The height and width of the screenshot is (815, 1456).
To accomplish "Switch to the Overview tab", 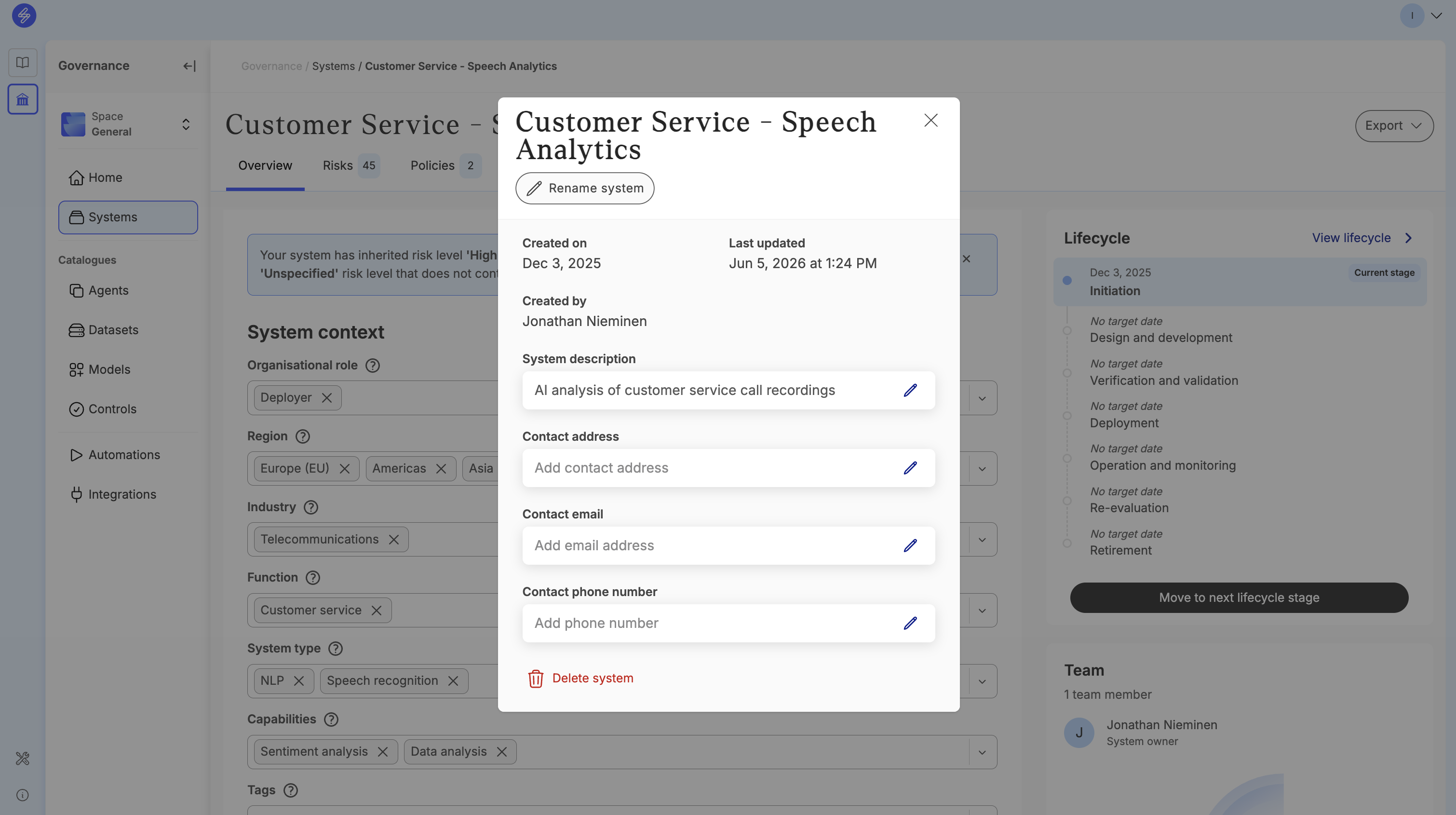I will (265, 165).
